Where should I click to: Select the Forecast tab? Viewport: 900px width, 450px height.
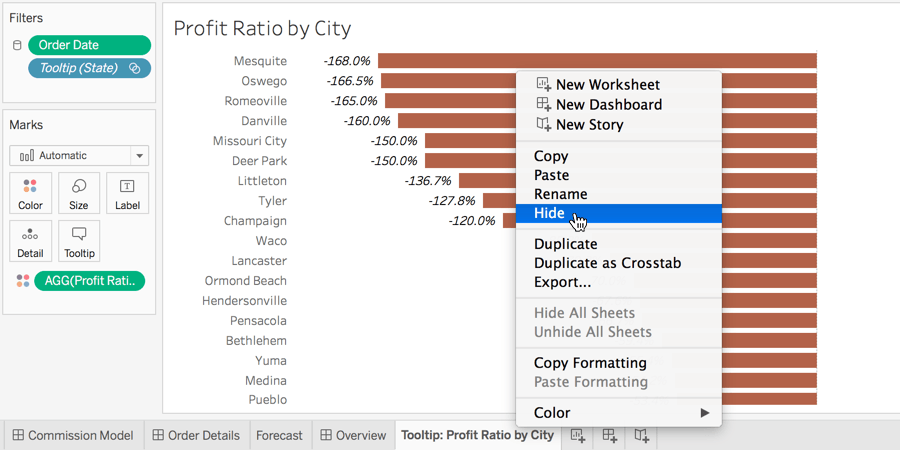point(279,436)
